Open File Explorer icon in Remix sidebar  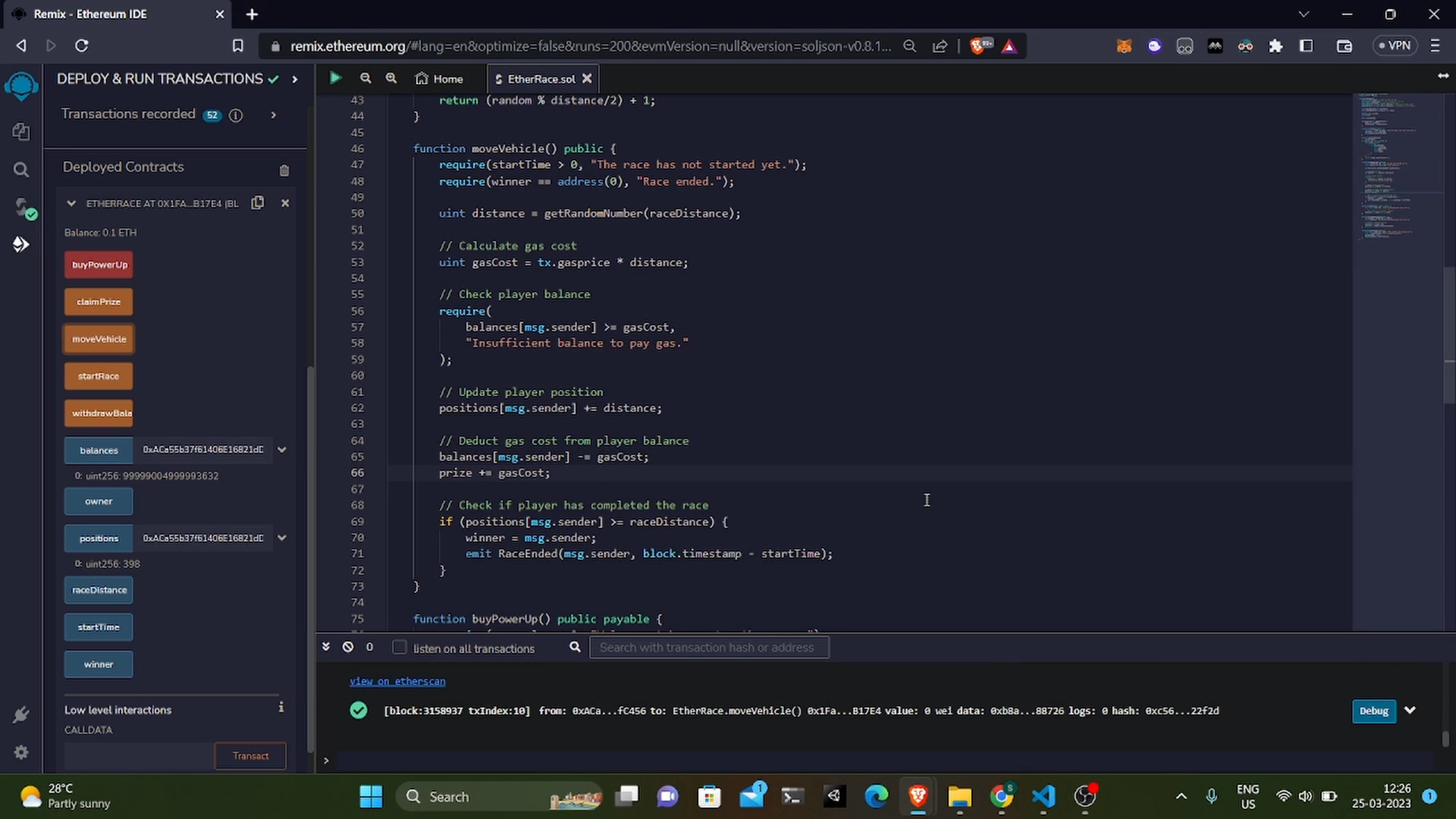pos(21,131)
